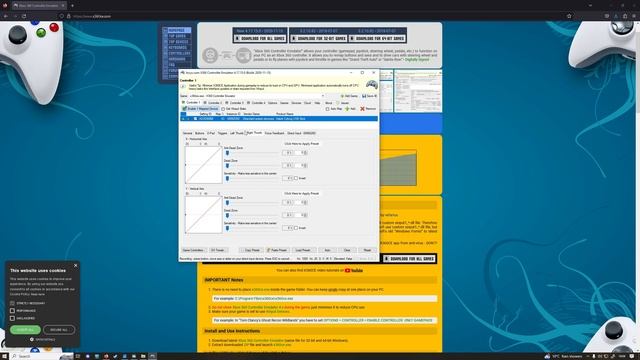This screenshot has width=640, height=360.
Task: Click the Load Preset button
Action: (x=303, y=250)
